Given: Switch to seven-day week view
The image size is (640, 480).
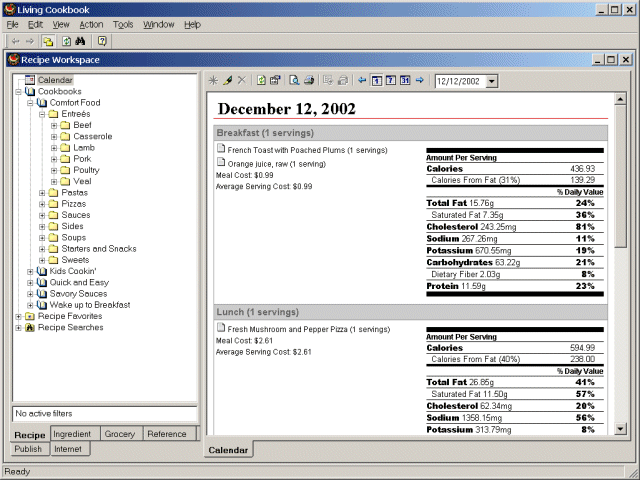Looking at the screenshot, I should point(391,80).
